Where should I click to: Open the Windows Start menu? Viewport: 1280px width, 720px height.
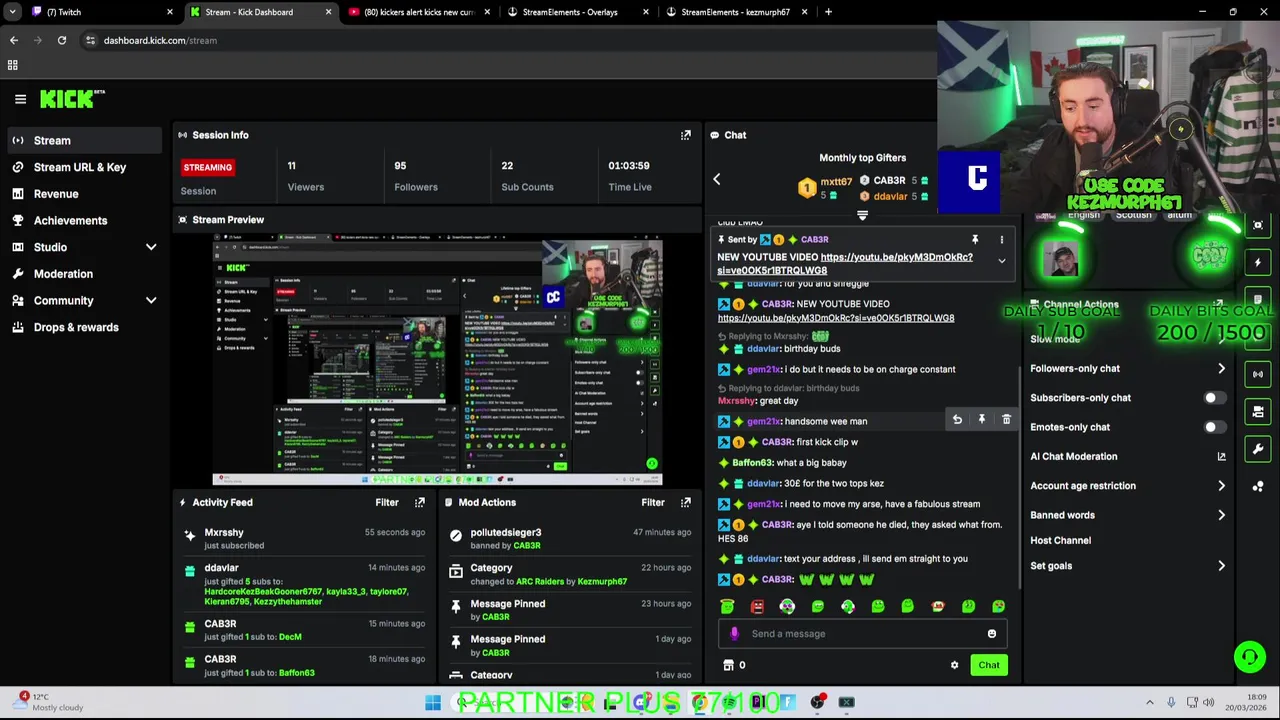click(x=433, y=703)
